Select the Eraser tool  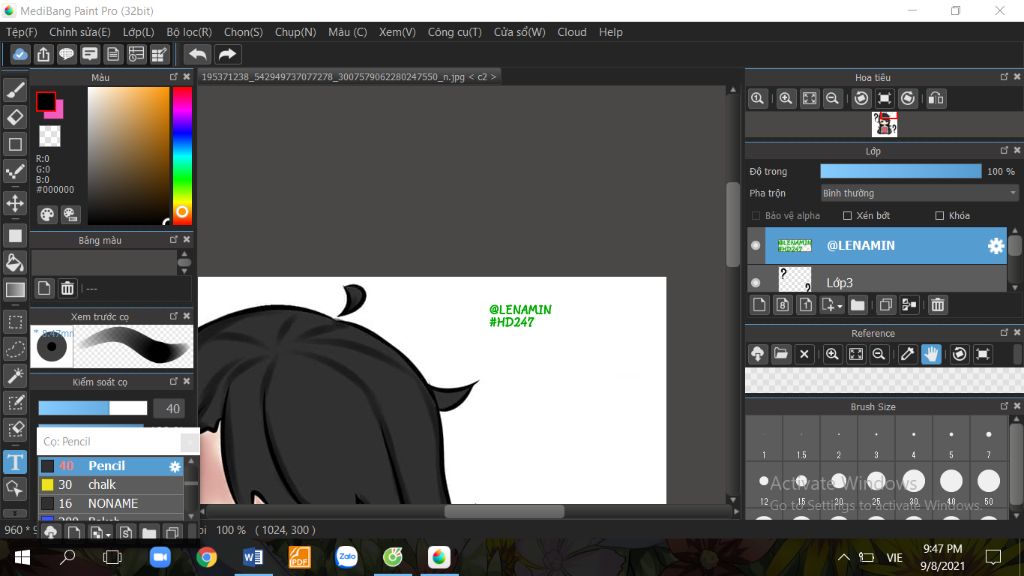pyautogui.click(x=16, y=117)
